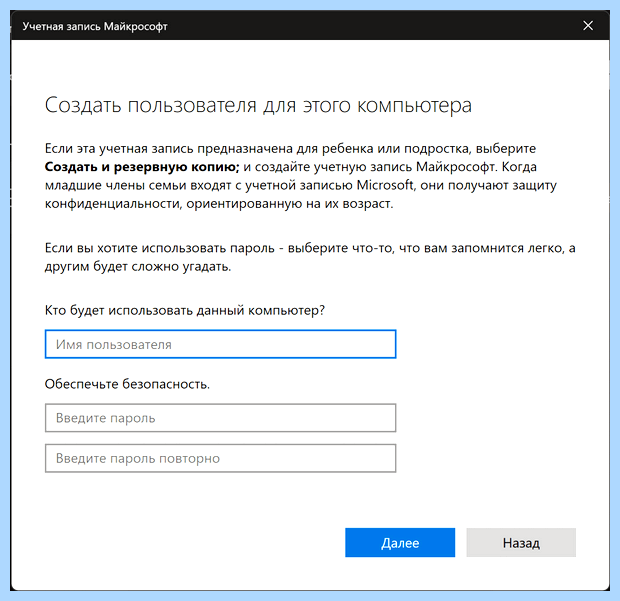This screenshot has width=620, height=601.
Task: Continue with the Далее button
Action: (400, 542)
